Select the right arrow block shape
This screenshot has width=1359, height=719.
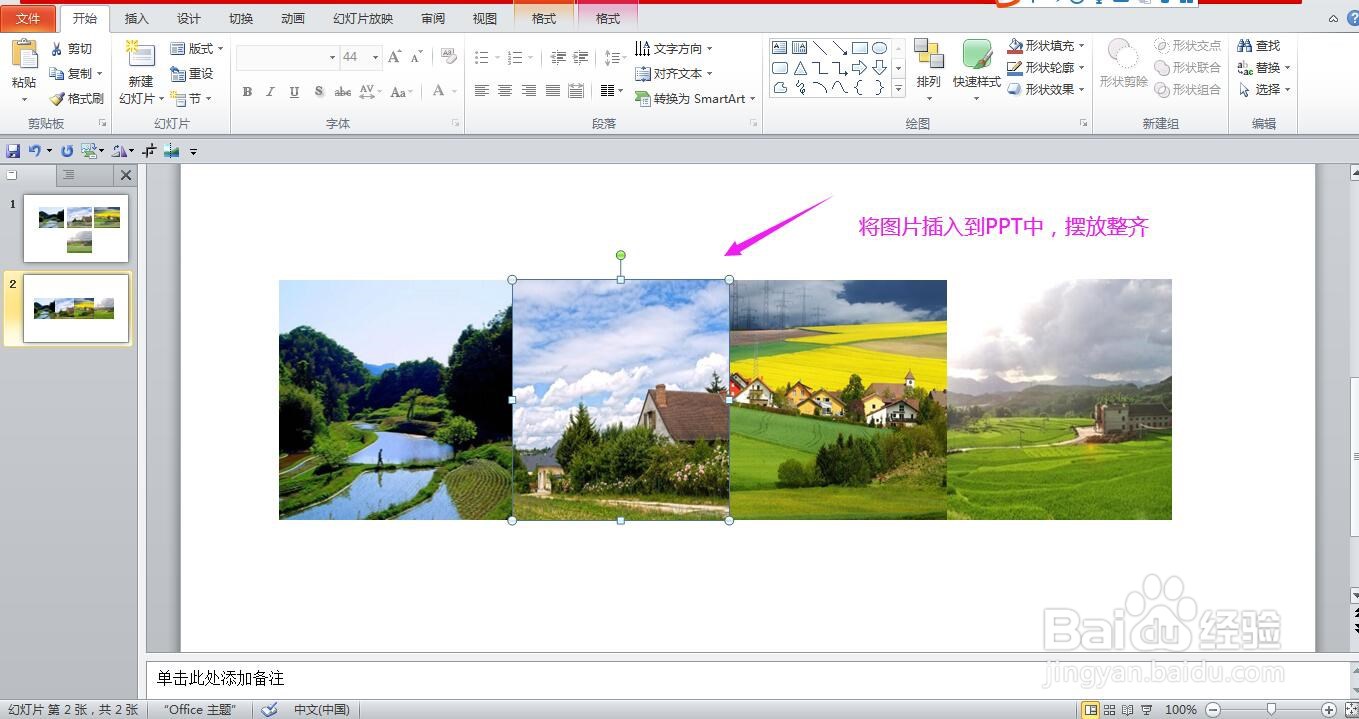(x=859, y=68)
